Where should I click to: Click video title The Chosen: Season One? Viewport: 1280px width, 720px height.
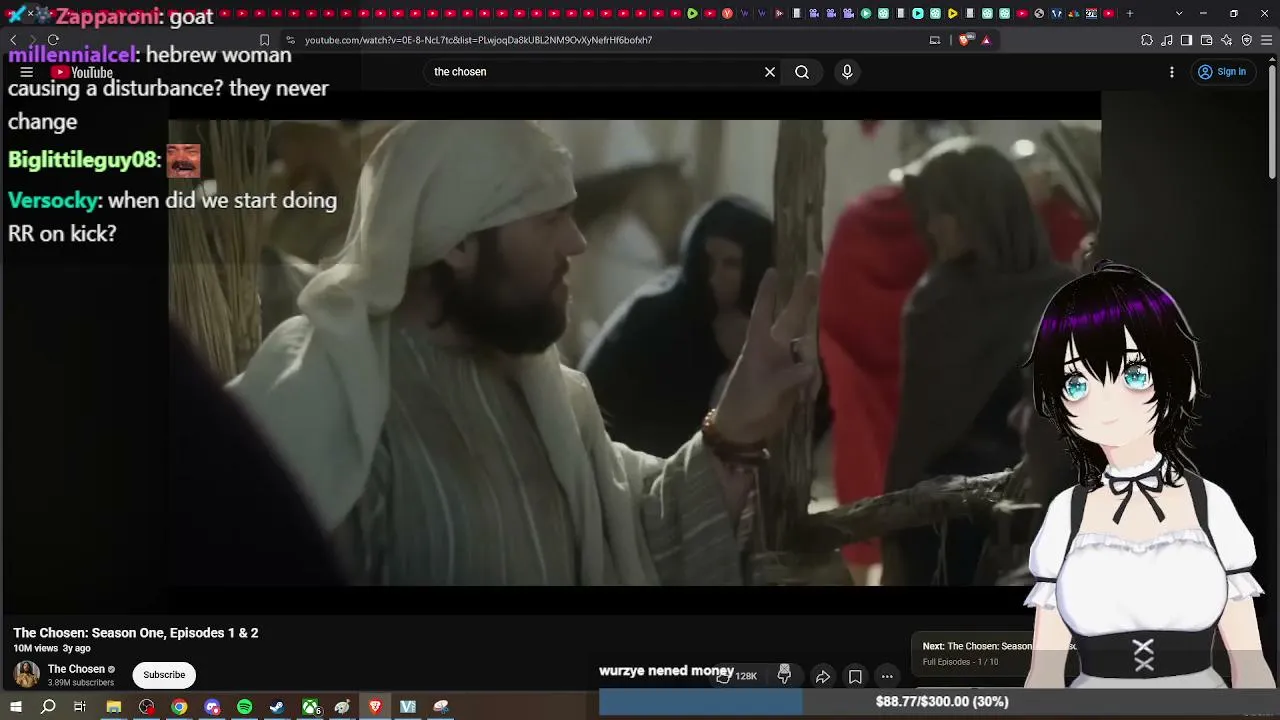click(x=136, y=633)
